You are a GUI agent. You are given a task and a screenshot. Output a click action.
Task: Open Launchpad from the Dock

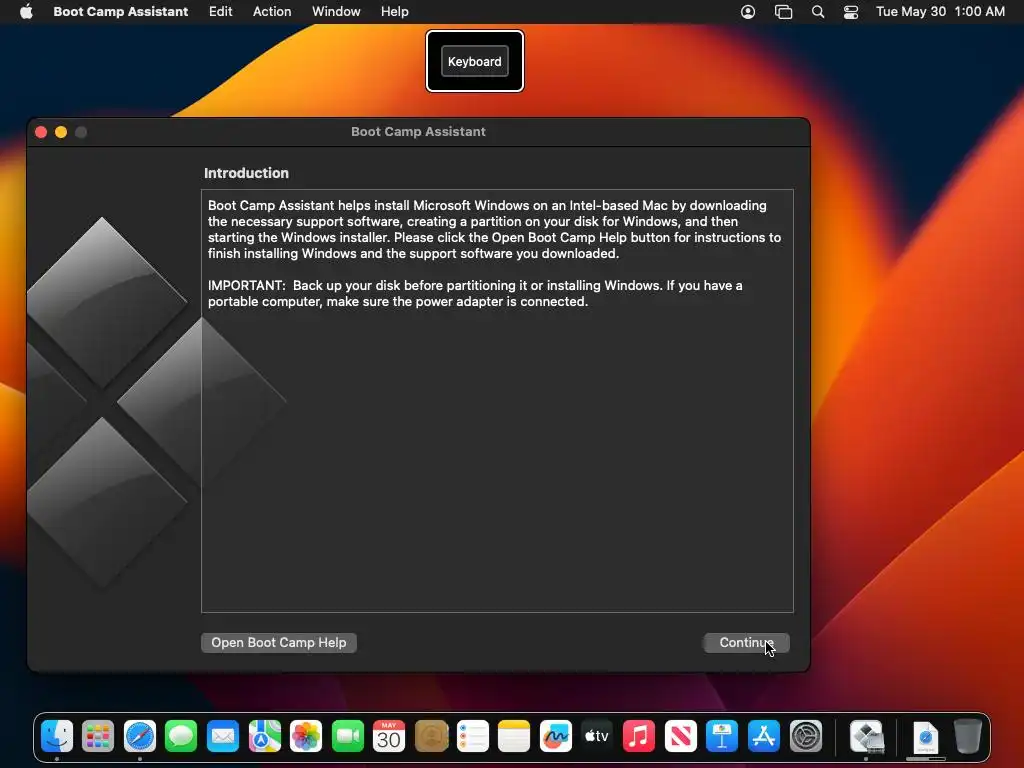98,737
